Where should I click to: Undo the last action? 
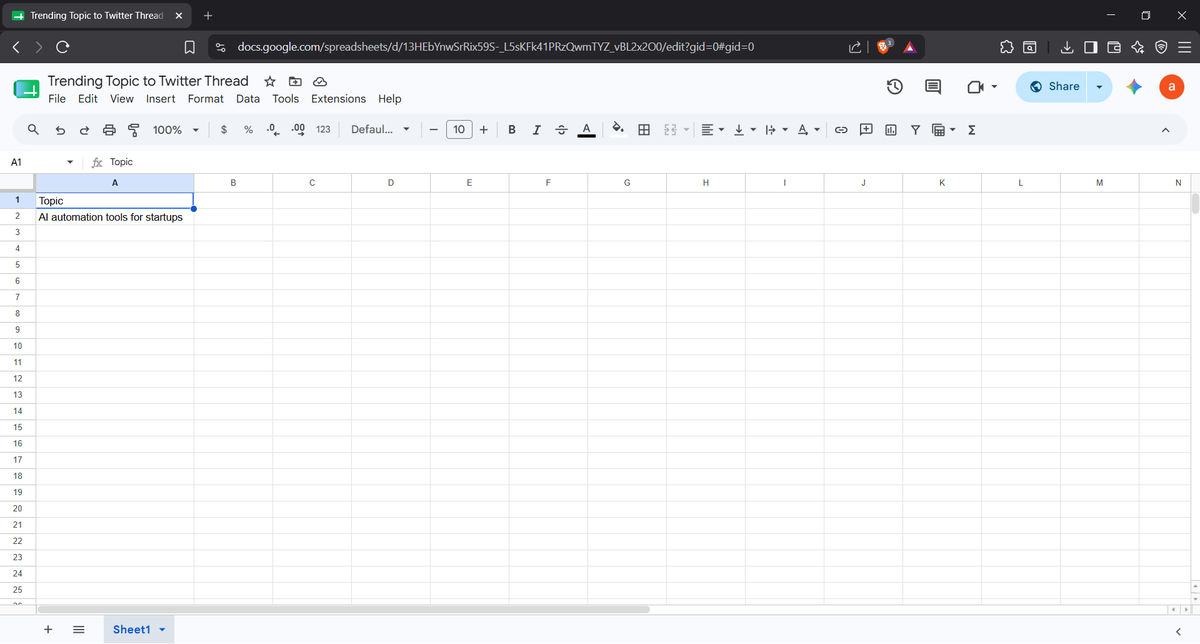[x=60, y=130]
